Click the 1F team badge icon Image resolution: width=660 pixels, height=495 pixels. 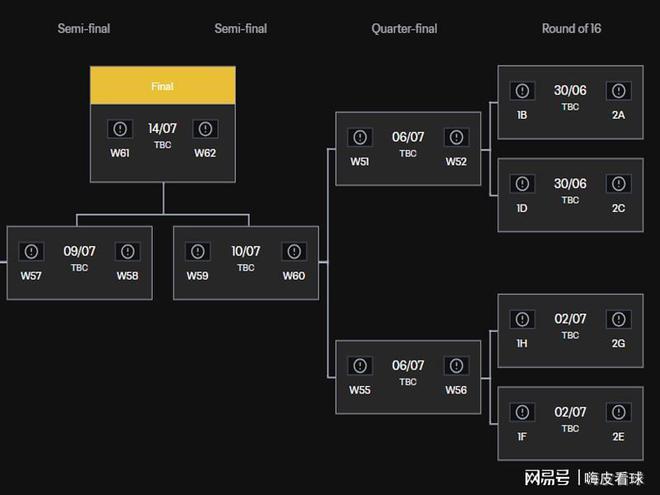click(x=522, y=412)
